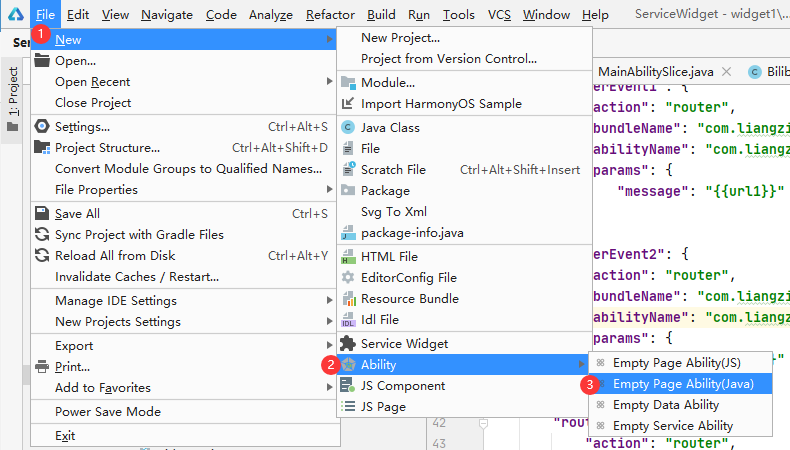The height and width of the screenshot is (450, 790).
Task: Click the Settings gear icon
Action: (42, 126)
